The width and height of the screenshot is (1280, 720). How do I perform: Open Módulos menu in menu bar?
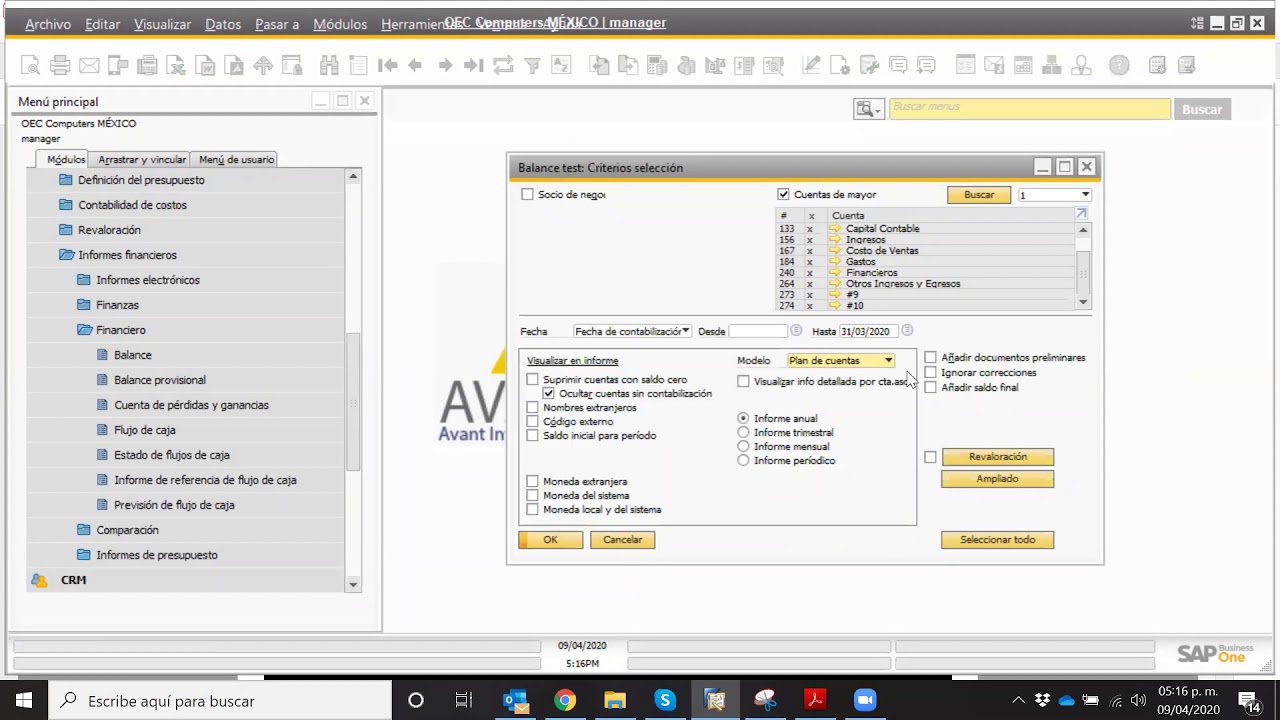pos(340,24)
